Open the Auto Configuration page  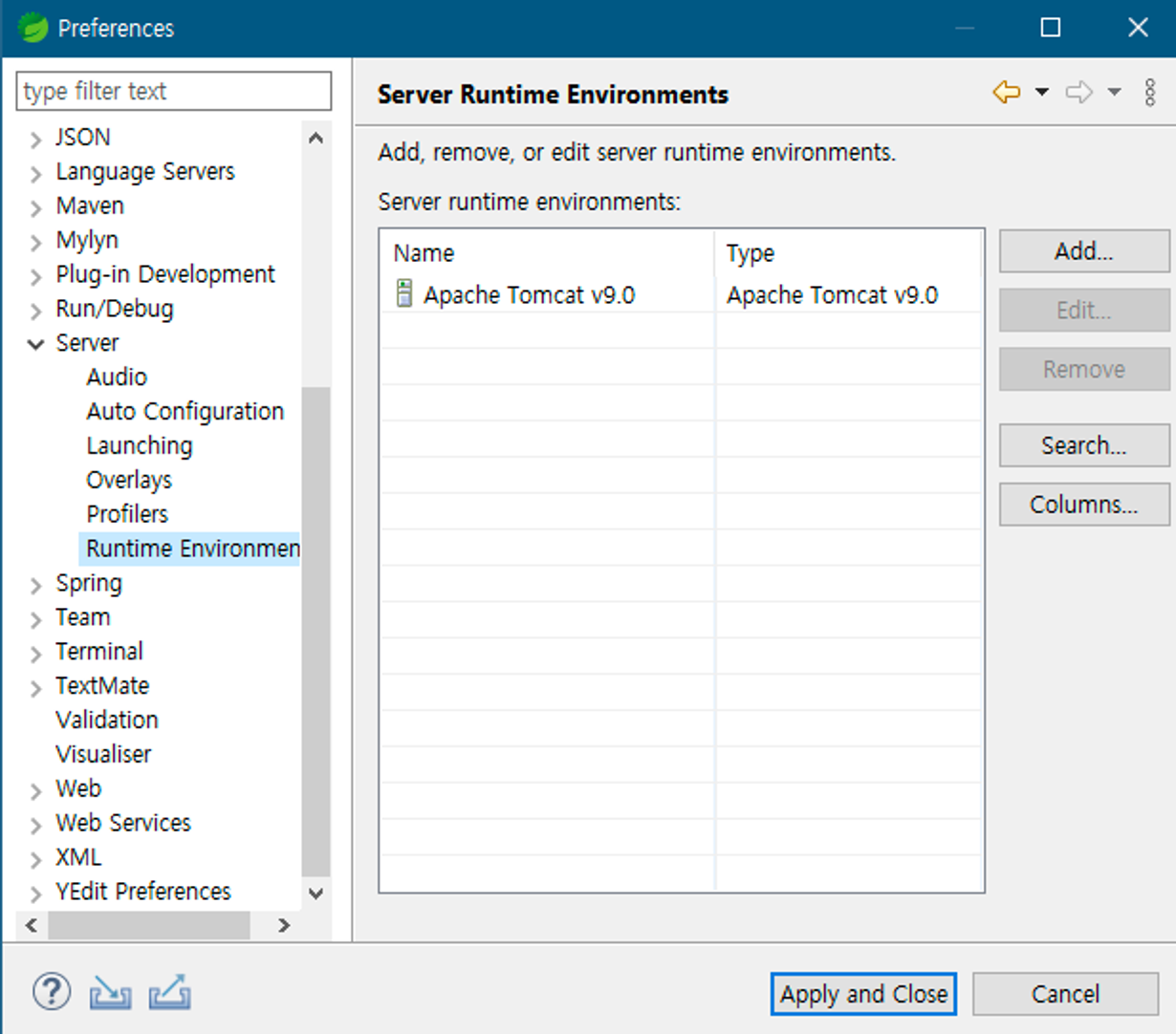185,411
